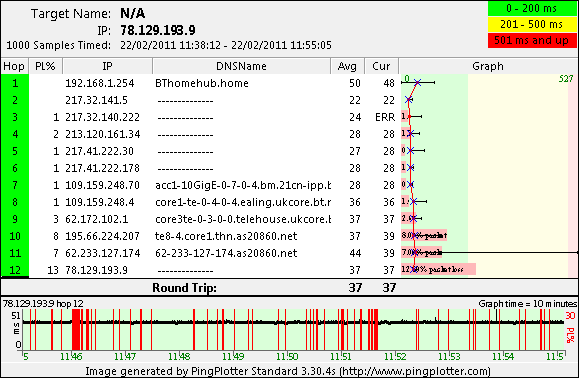Click DNS name core1-te-0-4-0-4.ealing.ukcore
This screenshot has height=378, width=579.
pyautogui.click(x=243, y=202)
